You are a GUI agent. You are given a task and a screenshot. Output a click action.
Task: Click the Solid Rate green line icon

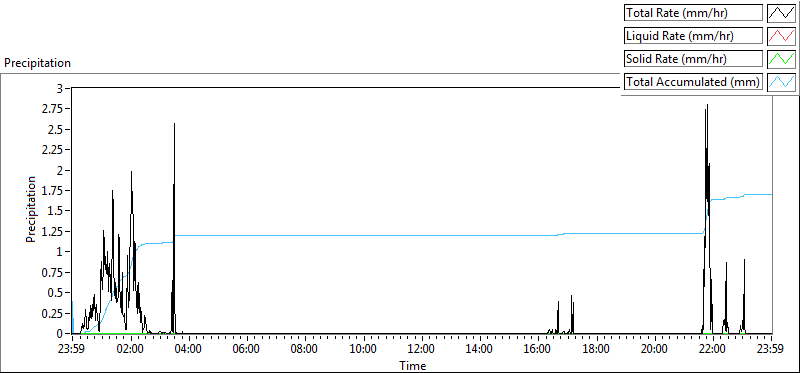[781, 59]
